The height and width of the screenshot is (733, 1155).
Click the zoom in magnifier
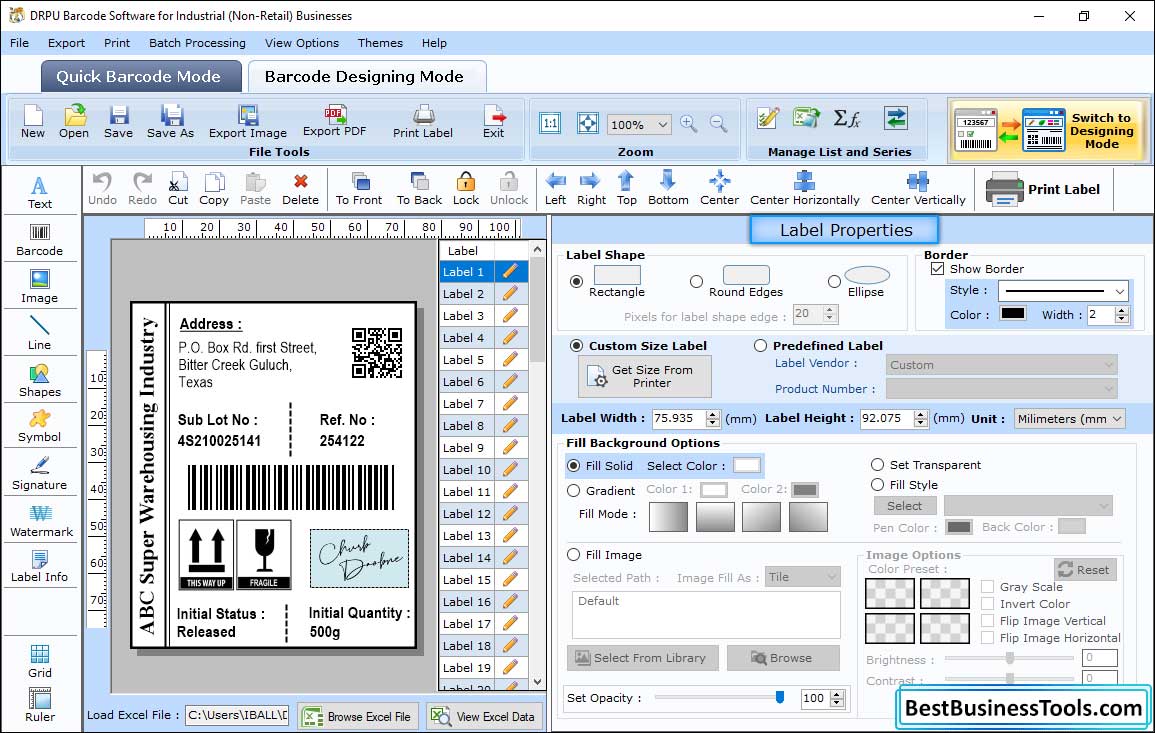coord(689,124)
